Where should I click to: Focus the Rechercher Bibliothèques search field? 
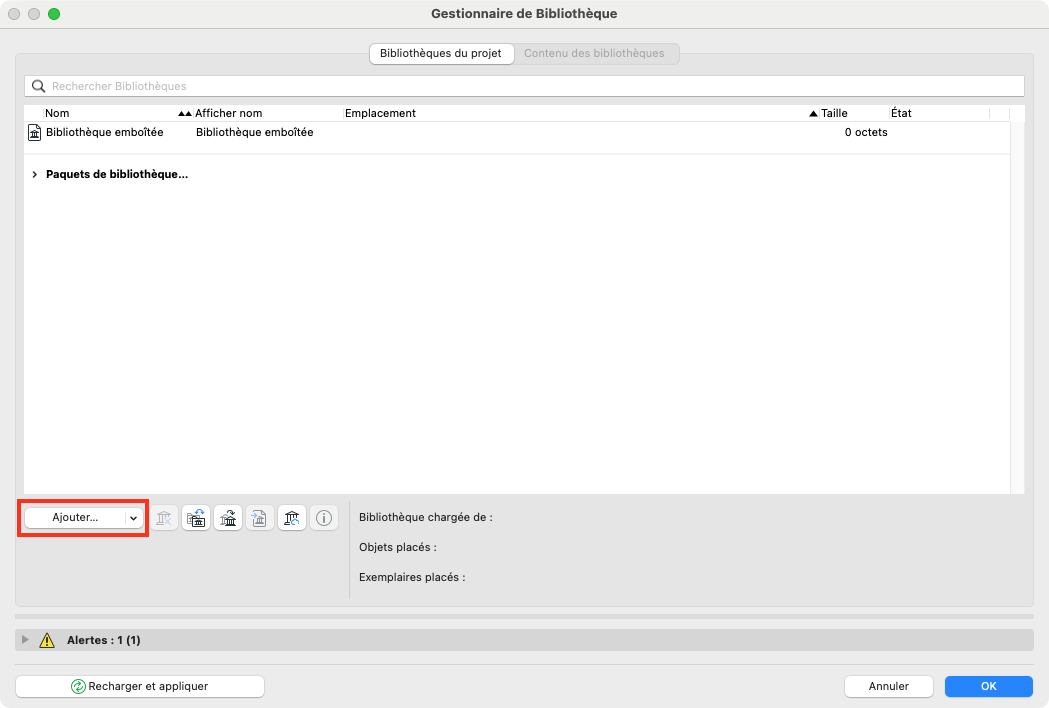524,86
